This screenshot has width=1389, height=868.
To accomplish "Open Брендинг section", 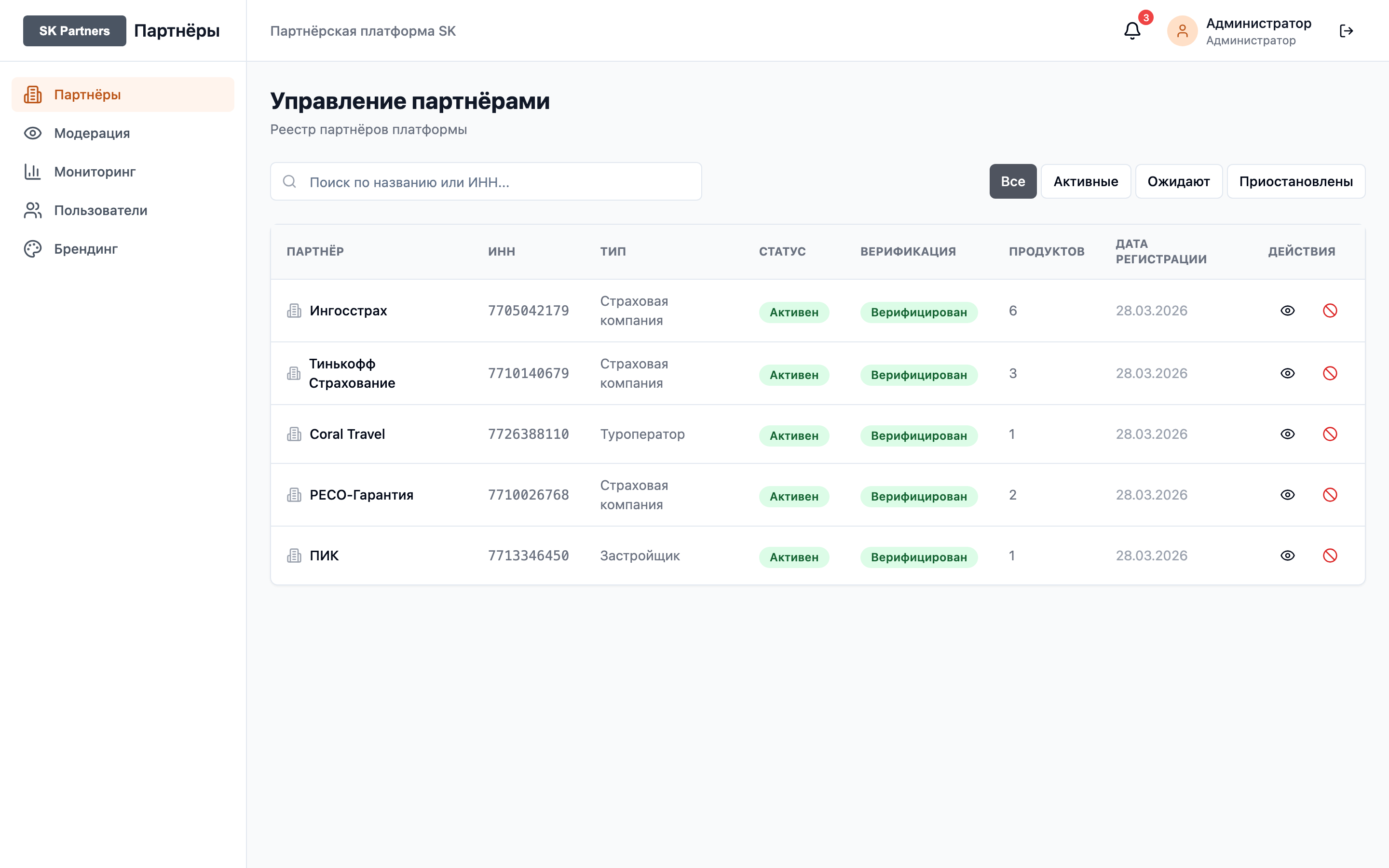I will tap(123, 248).
